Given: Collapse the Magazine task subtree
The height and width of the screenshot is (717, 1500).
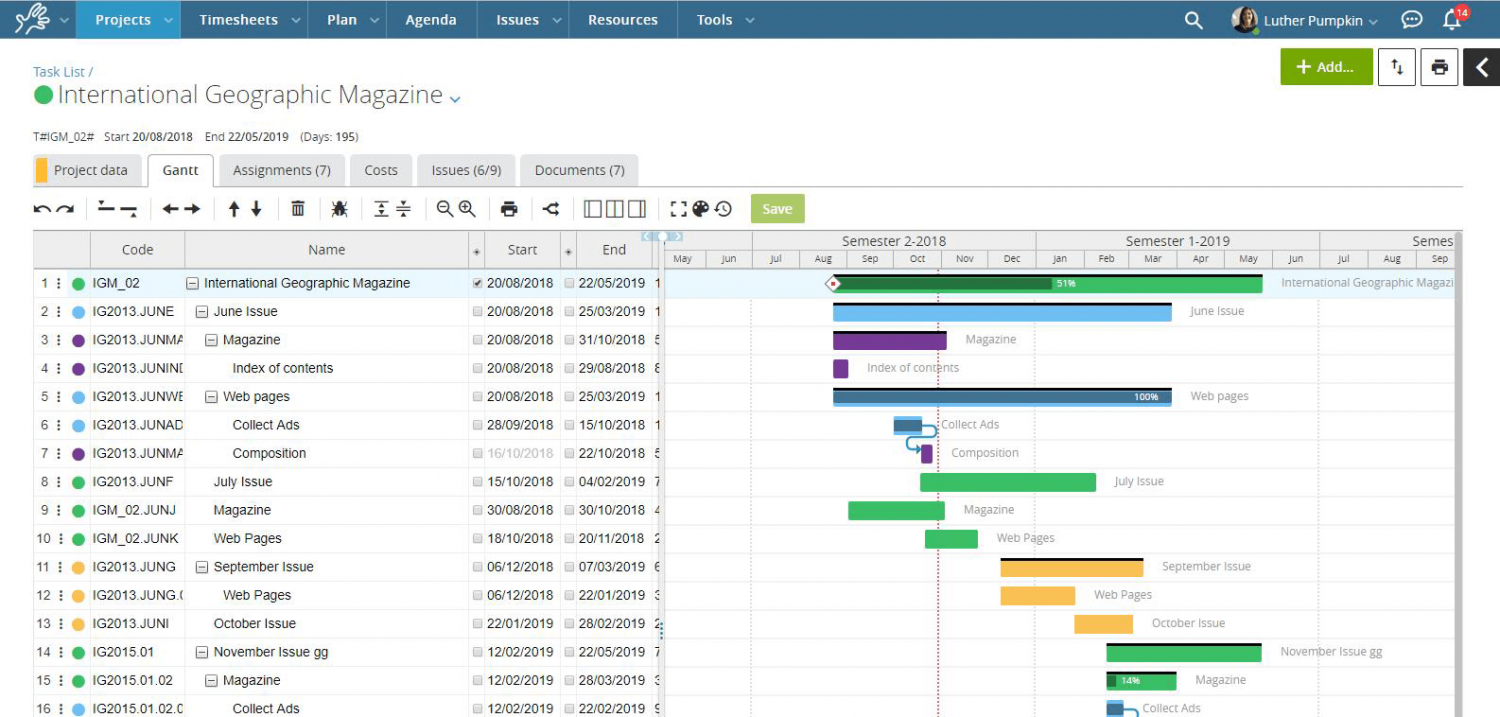Looking at the screenshot, I should 210,339.
